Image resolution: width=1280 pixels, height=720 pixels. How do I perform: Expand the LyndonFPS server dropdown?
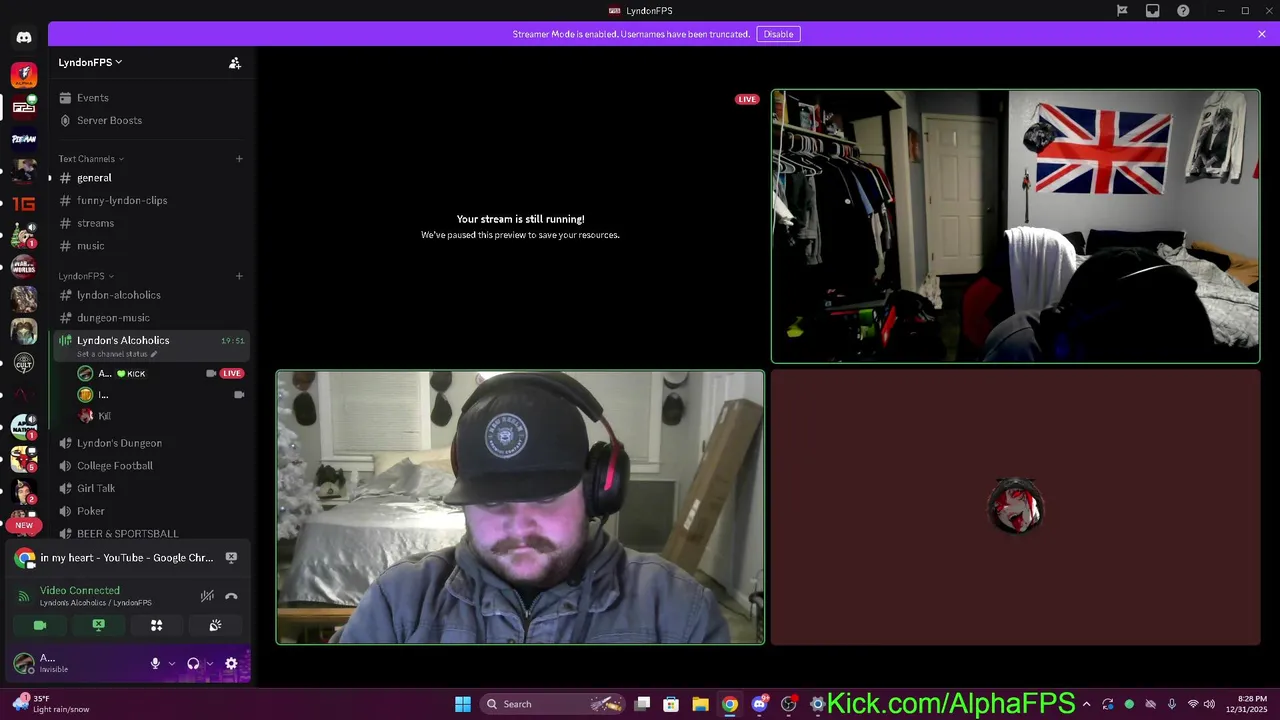click(x=90, y=62)
